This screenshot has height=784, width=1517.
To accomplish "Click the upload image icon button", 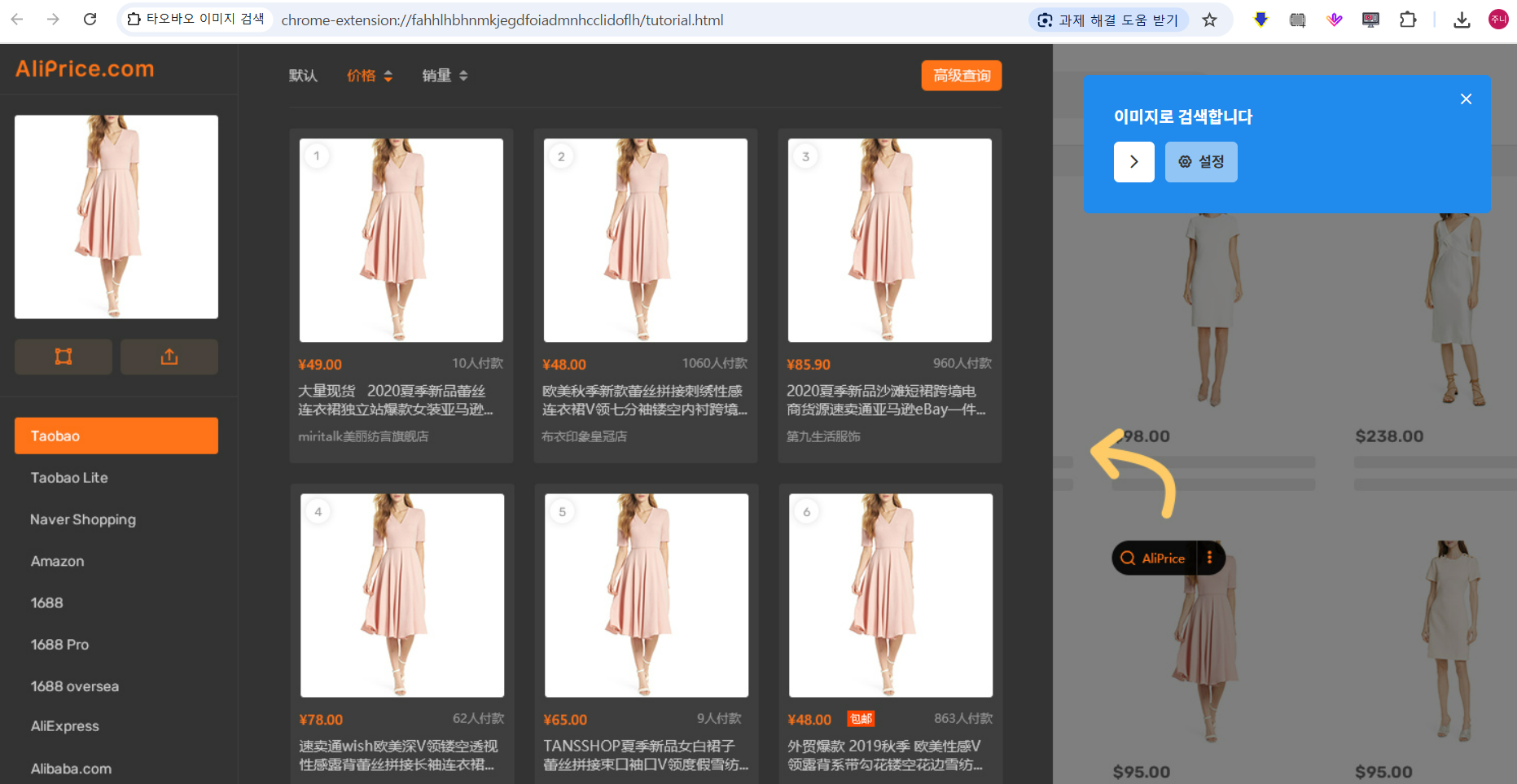I will [169, 357].
